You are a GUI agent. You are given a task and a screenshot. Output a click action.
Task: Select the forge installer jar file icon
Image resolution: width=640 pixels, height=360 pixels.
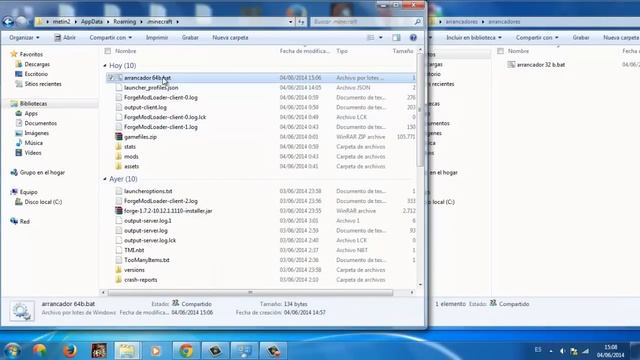(118, 211)
